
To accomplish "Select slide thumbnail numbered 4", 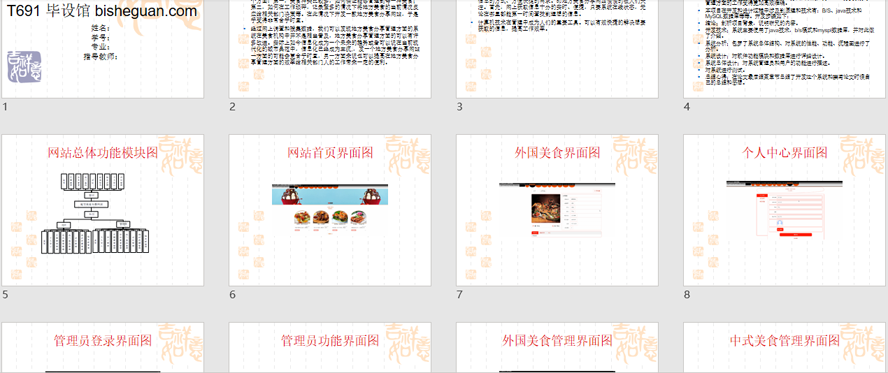I will [785, 49].
